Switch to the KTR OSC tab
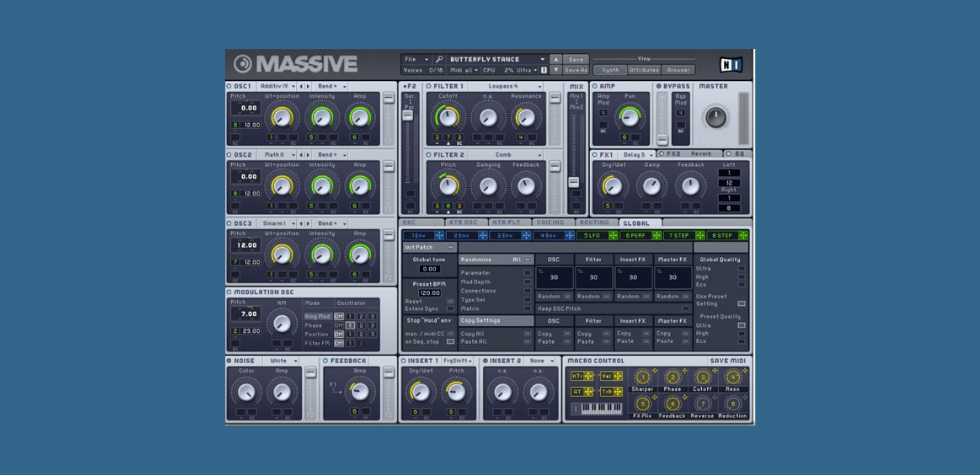The image size is (980, 475). pos(466,222)
